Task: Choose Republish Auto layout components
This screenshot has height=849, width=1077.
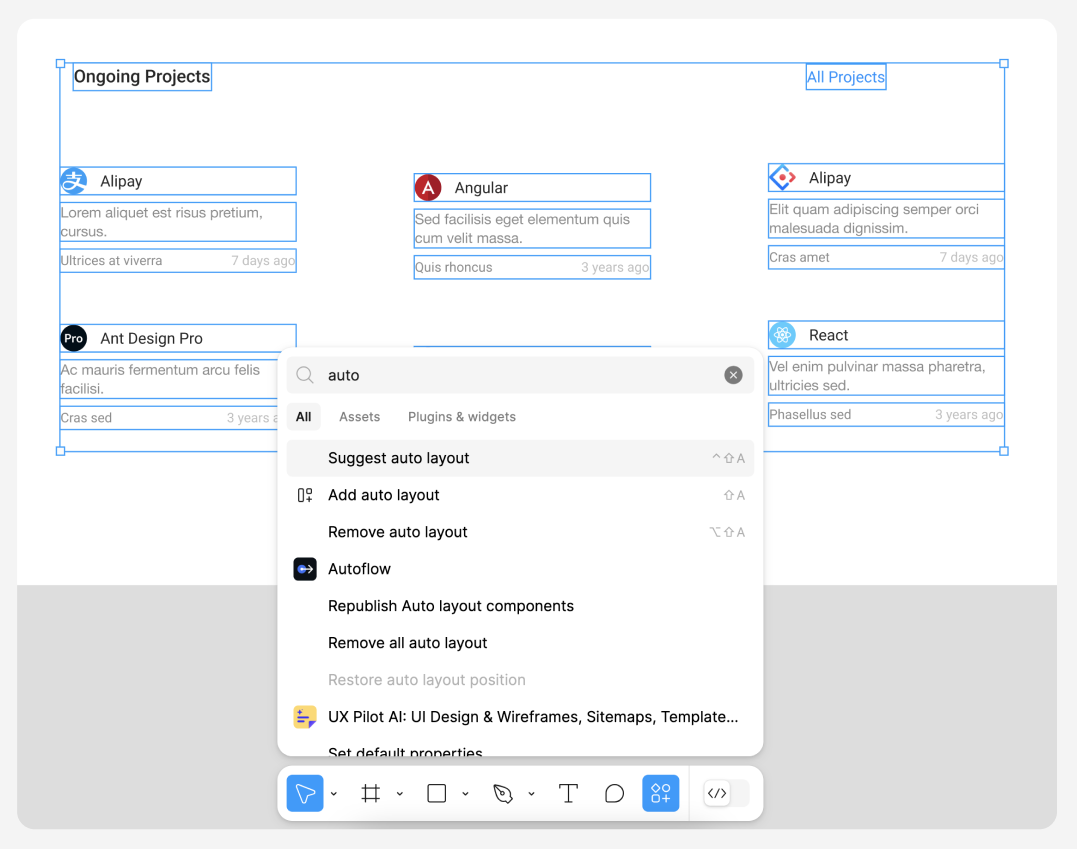Action: tap(520, 607)
